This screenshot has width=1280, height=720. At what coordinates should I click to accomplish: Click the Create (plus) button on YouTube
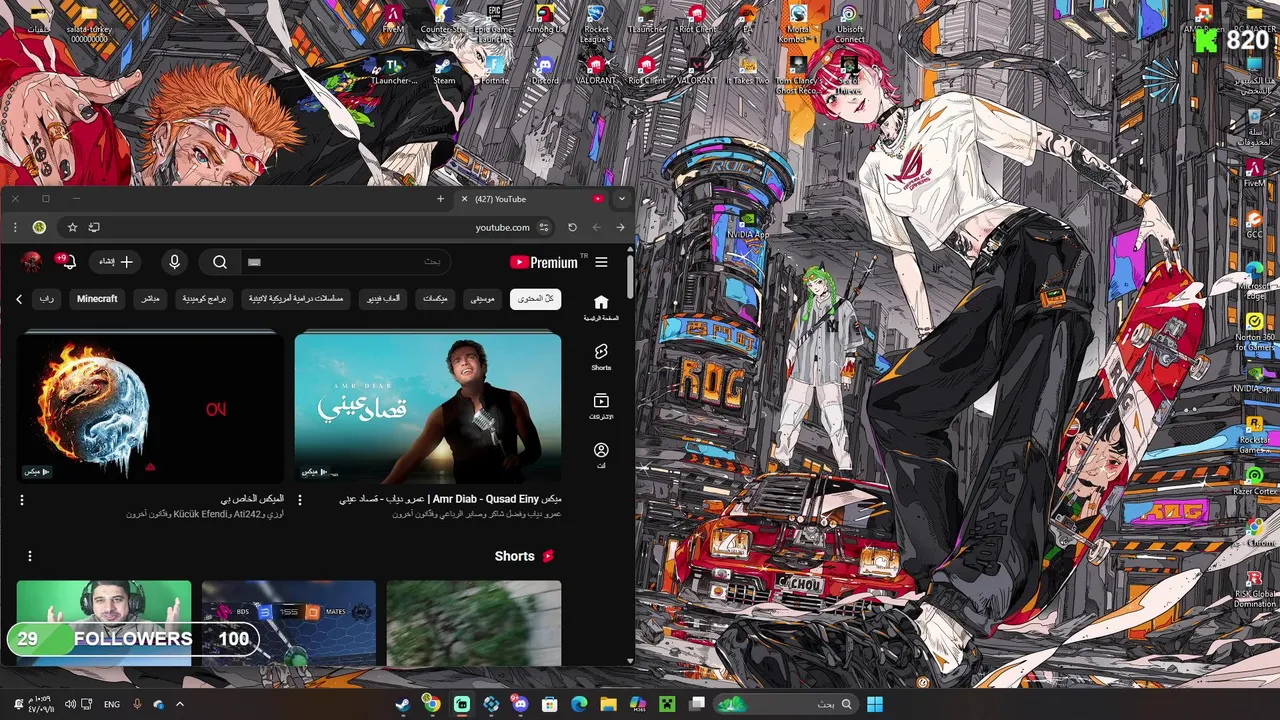click(116, 262)
